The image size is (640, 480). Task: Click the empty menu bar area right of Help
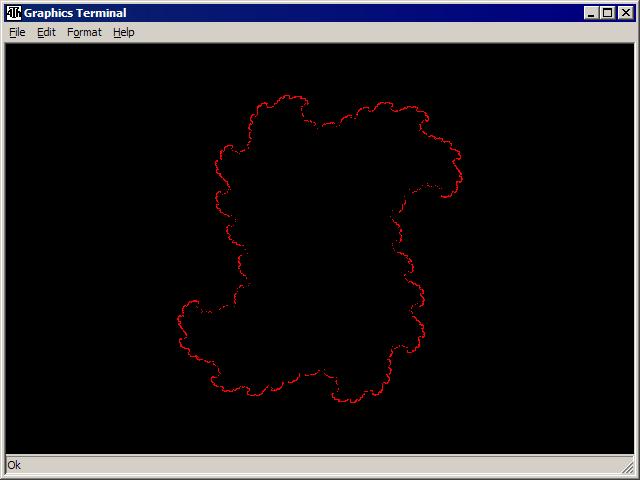pos(380,32)
